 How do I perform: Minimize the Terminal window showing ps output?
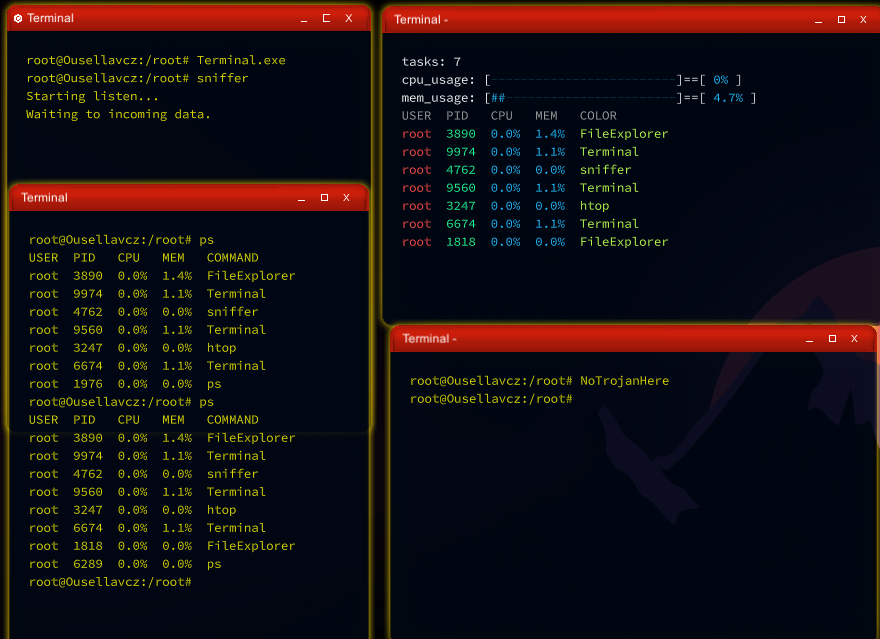coord(301,198)
